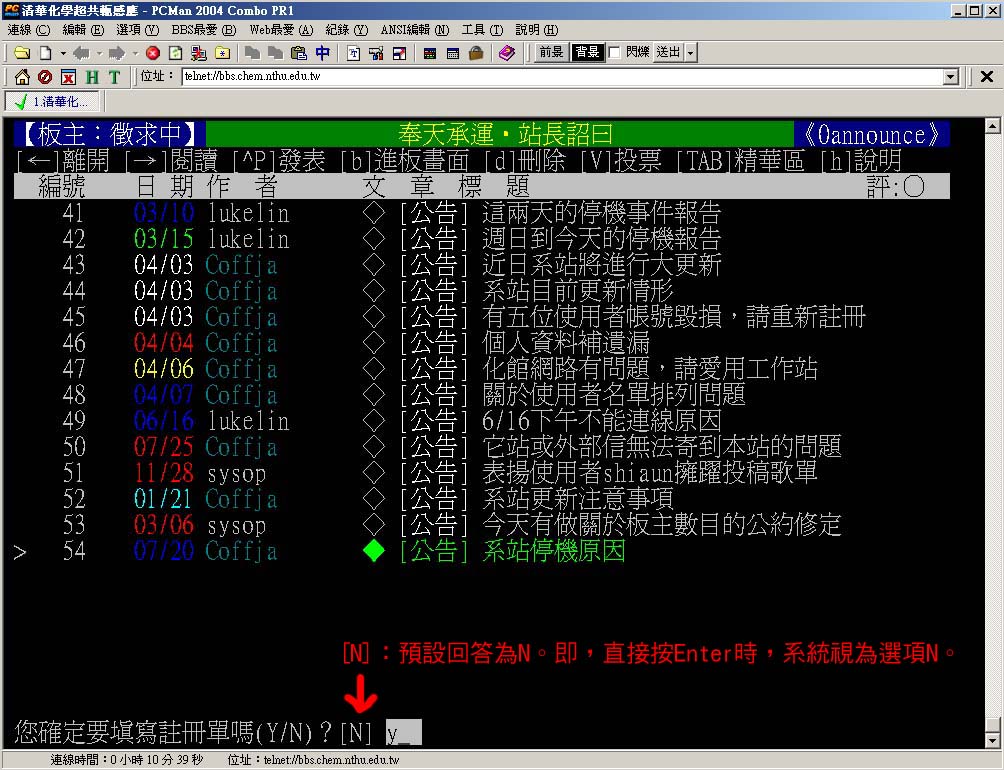Click the home icon in address toolbar

click(22, 77)
